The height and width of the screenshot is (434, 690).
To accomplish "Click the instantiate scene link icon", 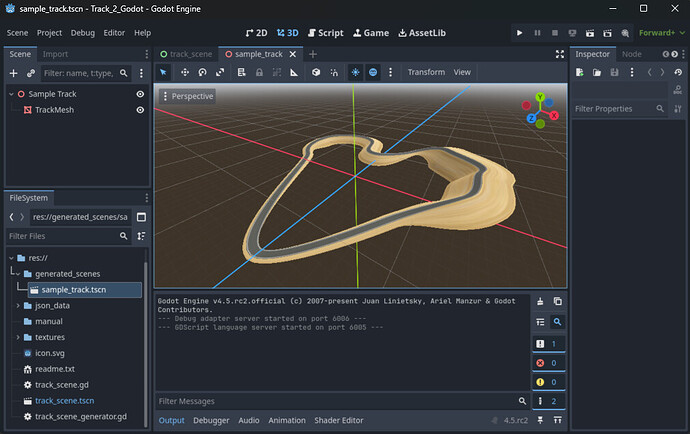I will tap(30, 73).
